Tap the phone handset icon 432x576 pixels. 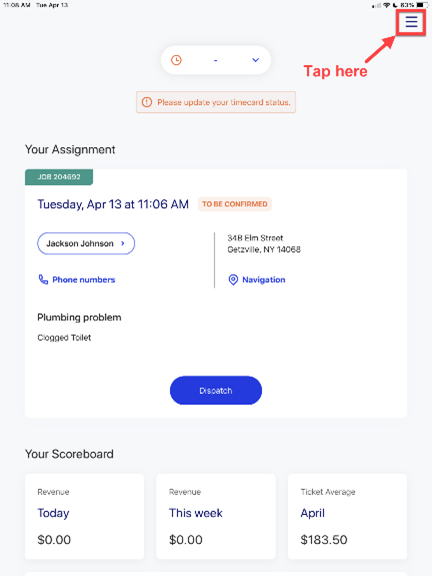(x=43, y=280)
